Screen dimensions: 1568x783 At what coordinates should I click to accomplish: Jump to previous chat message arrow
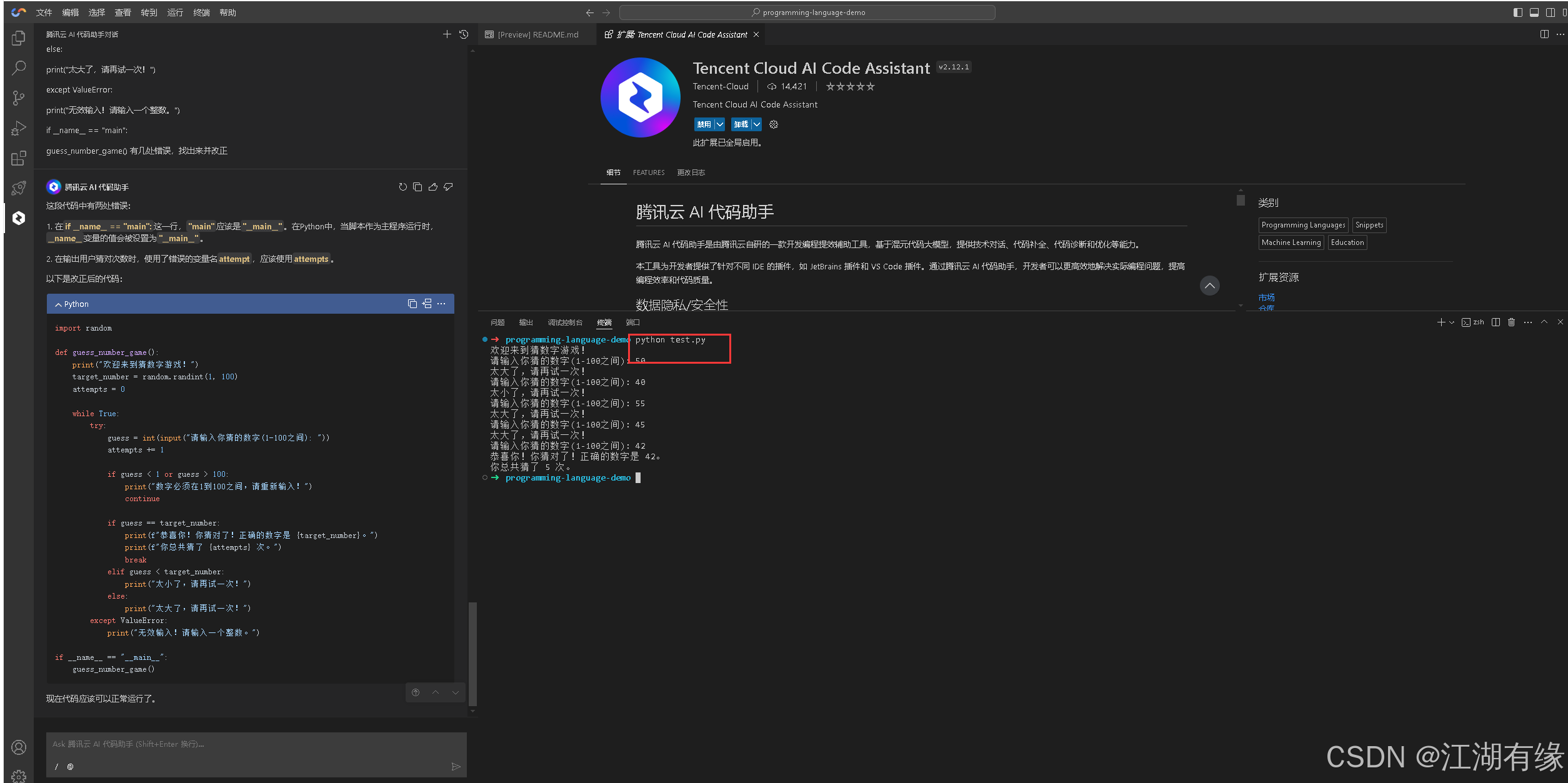pyautogui.click(x=436, y=692)
